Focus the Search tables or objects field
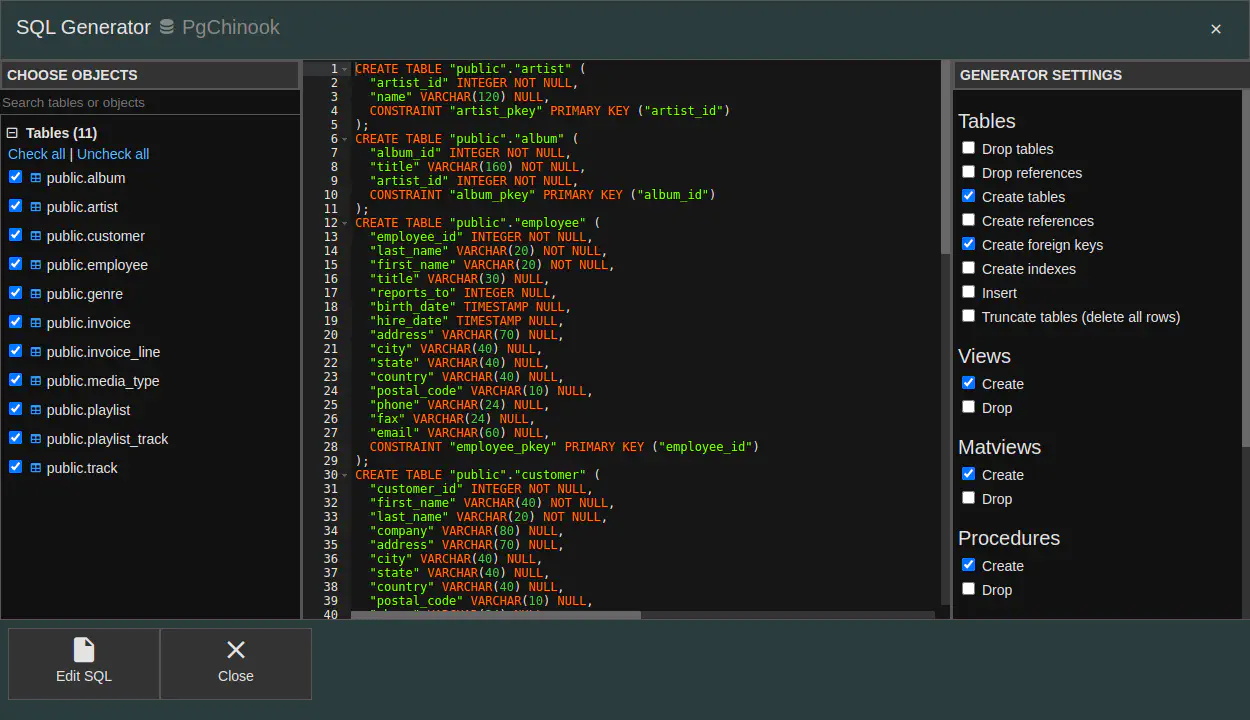Screen dimensions: 1250x720 coord(150,103)
